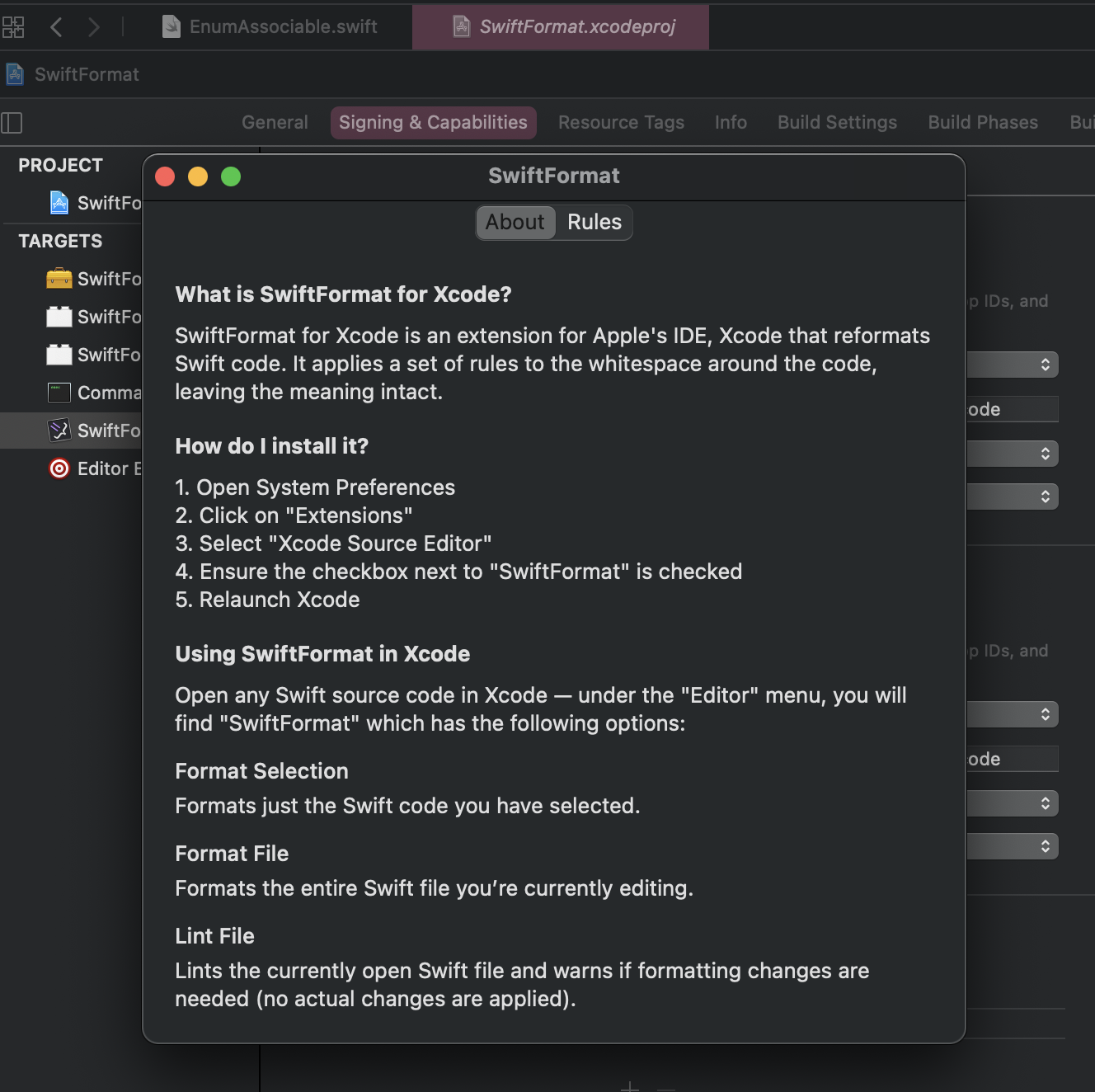Open the Build Phases tab
This screenshot has width=1095, height=1092.
(983, 122)
